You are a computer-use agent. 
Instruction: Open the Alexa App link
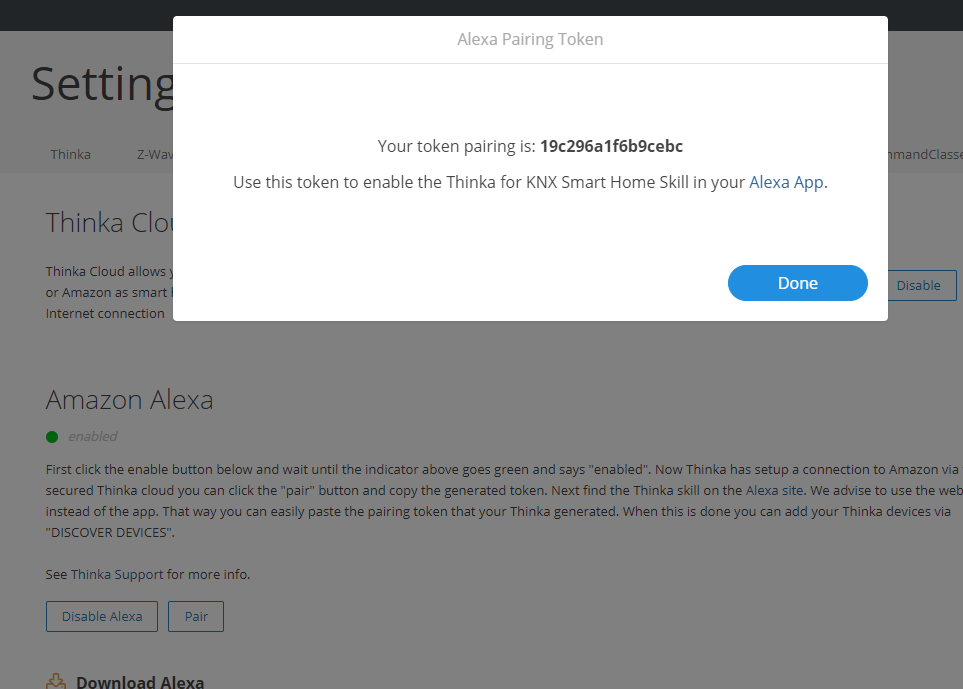pyautogui.click(x=786, y=182)
